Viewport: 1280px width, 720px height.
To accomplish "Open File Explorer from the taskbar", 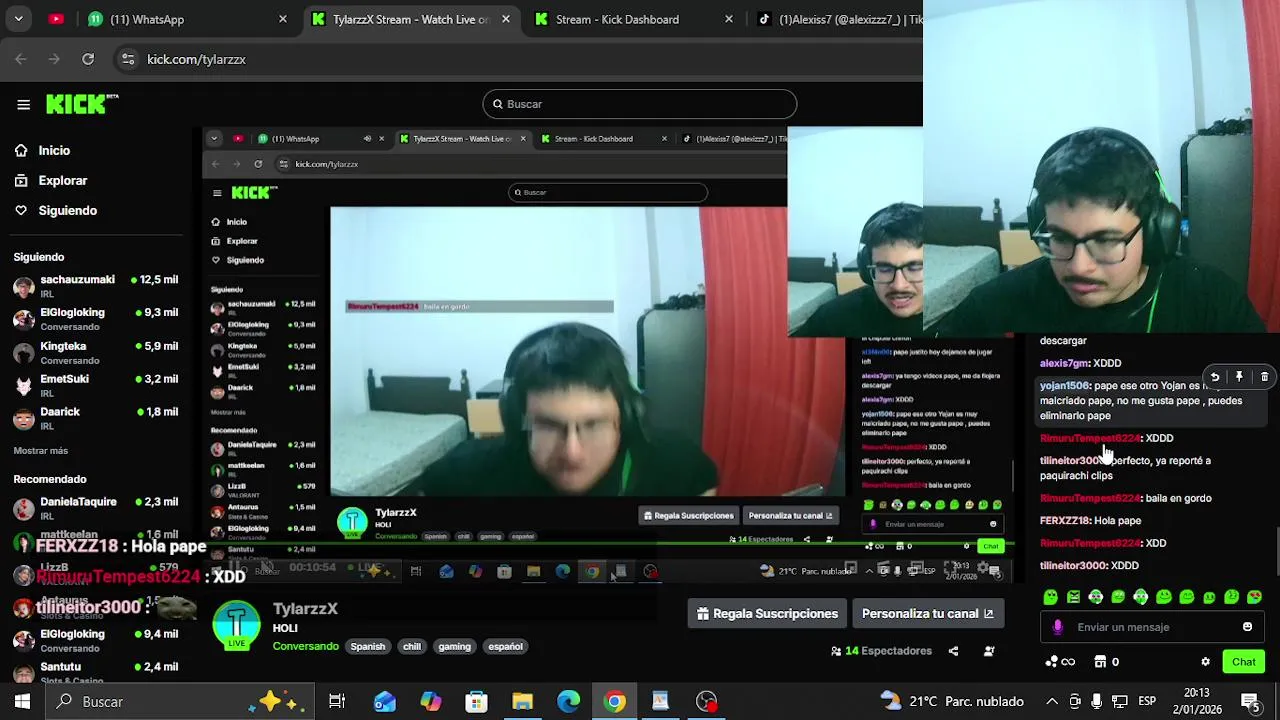I will coord(522,701).
